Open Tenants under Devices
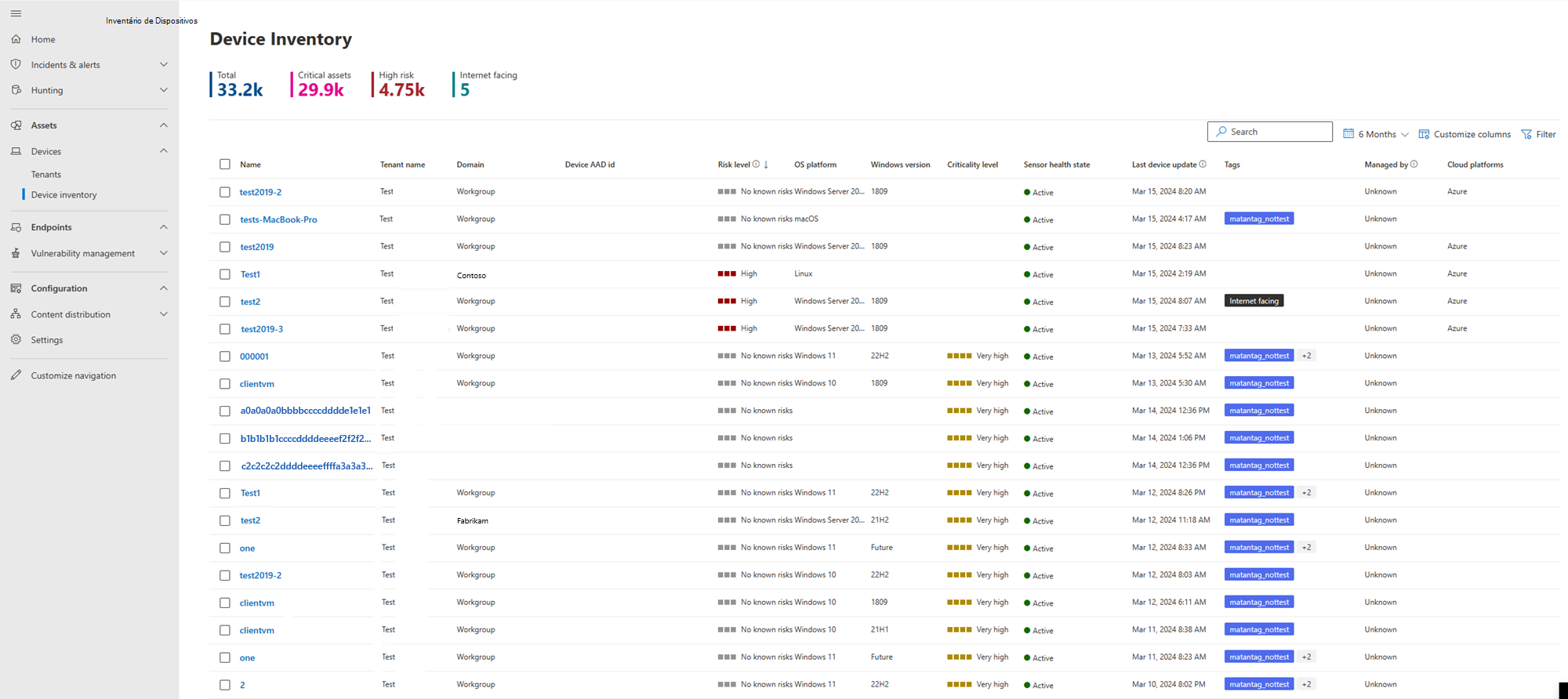The height and width of the screenshot is (699, 1568). (x=46, y=175)
